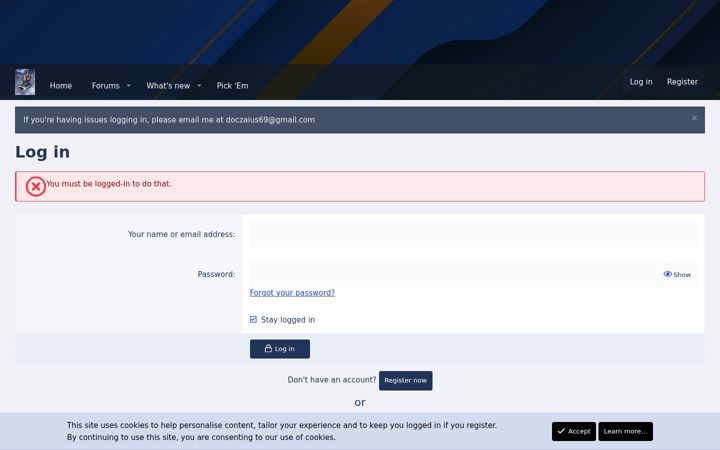Dismiss the login issues notice
Image resolution: width=720 pixels, height=450 pixels.
(x=694, y=118)
